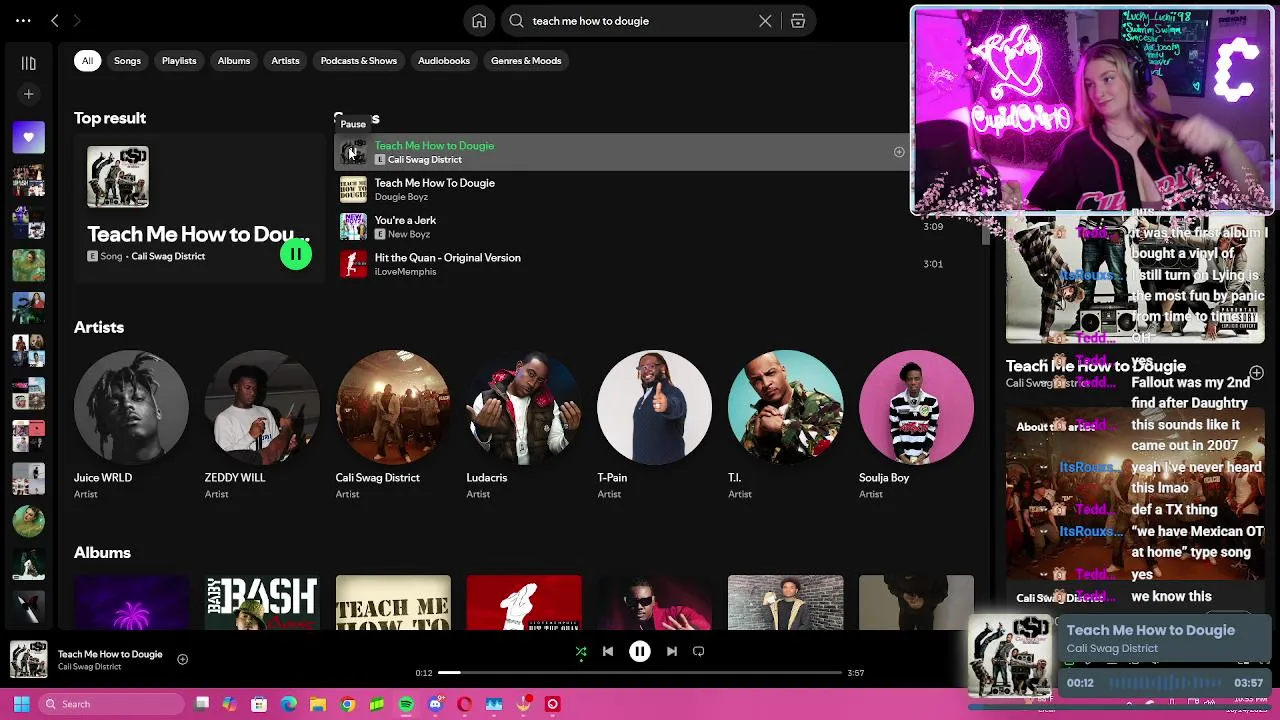
Task: Open Opera browser from the taskbar
Action: 464,704
